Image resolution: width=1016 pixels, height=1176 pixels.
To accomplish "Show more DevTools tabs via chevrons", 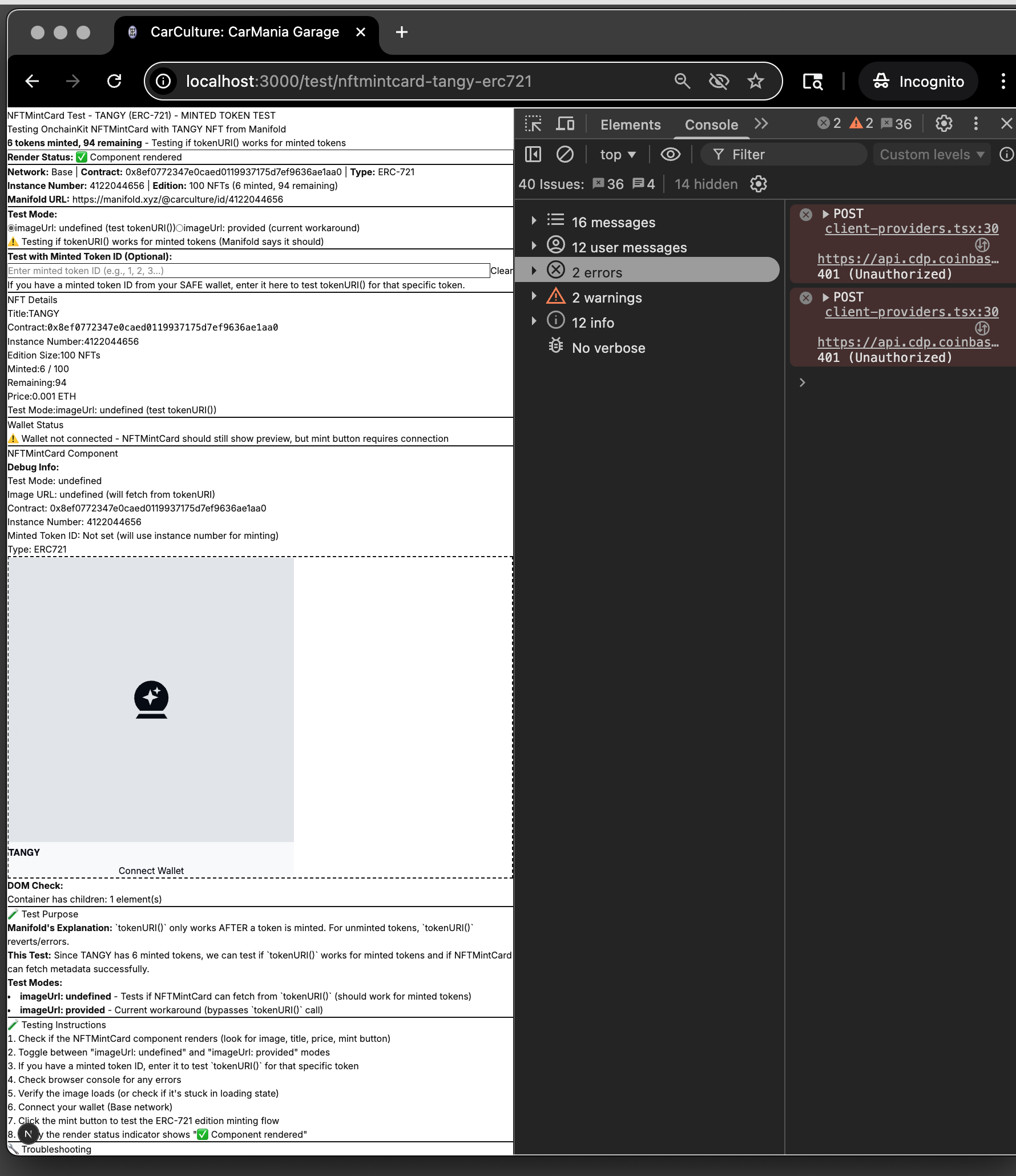I will point(761,124).
